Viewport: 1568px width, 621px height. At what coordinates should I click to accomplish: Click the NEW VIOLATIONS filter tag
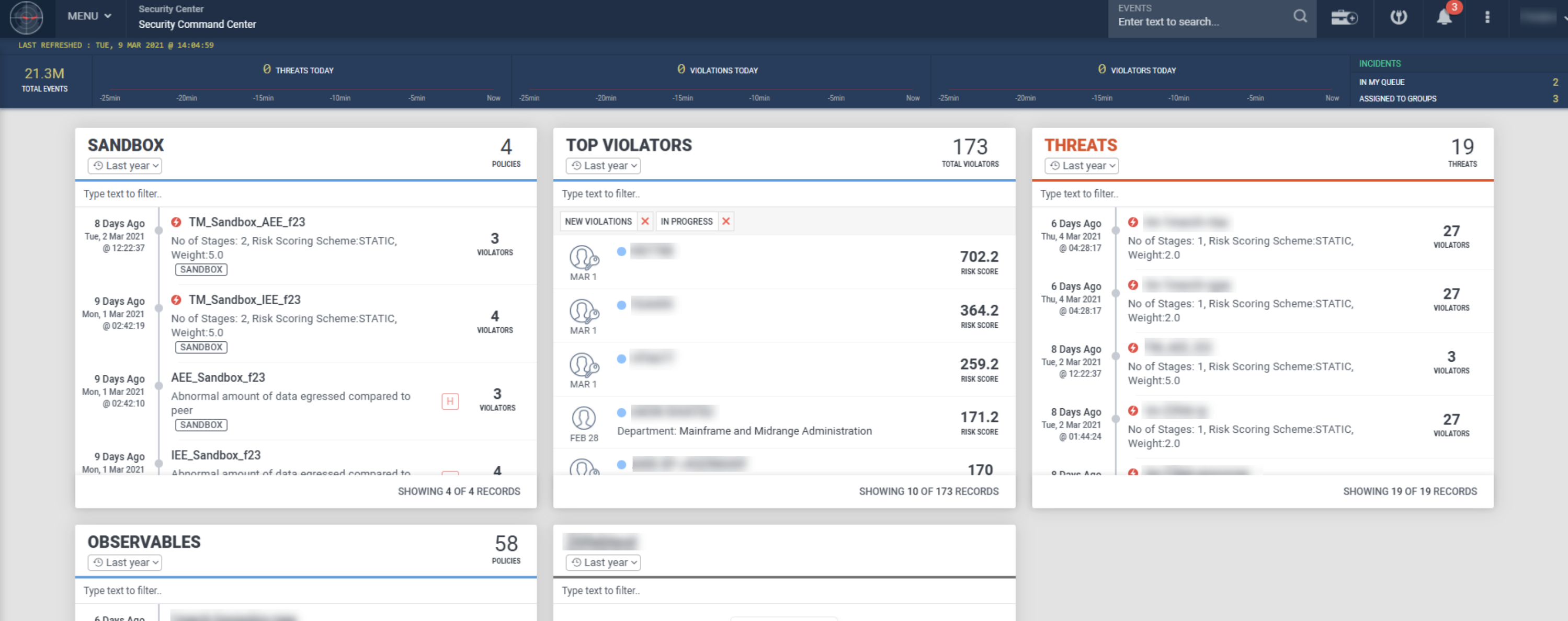598,222
